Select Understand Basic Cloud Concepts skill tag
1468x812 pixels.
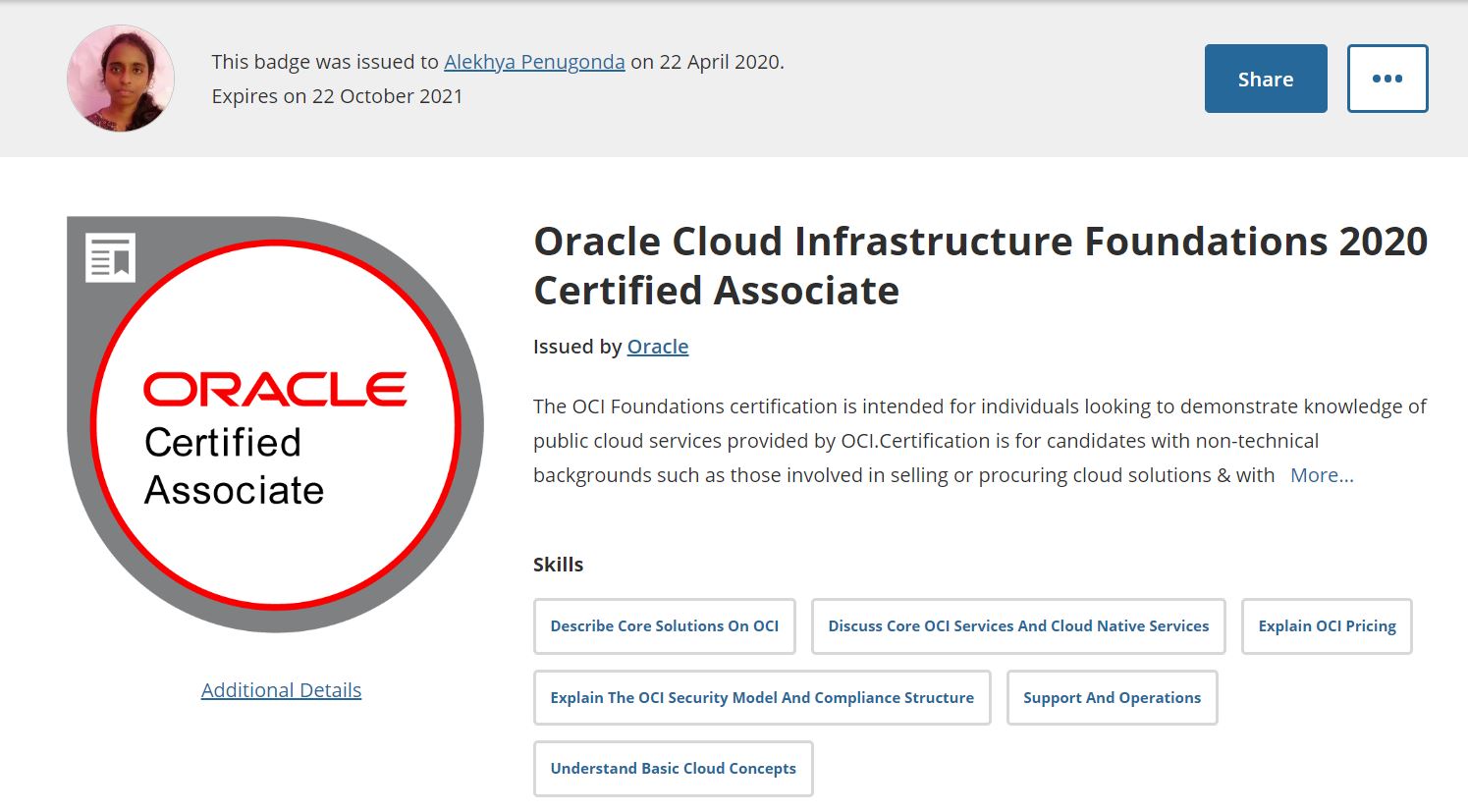(x=674, y=769)
